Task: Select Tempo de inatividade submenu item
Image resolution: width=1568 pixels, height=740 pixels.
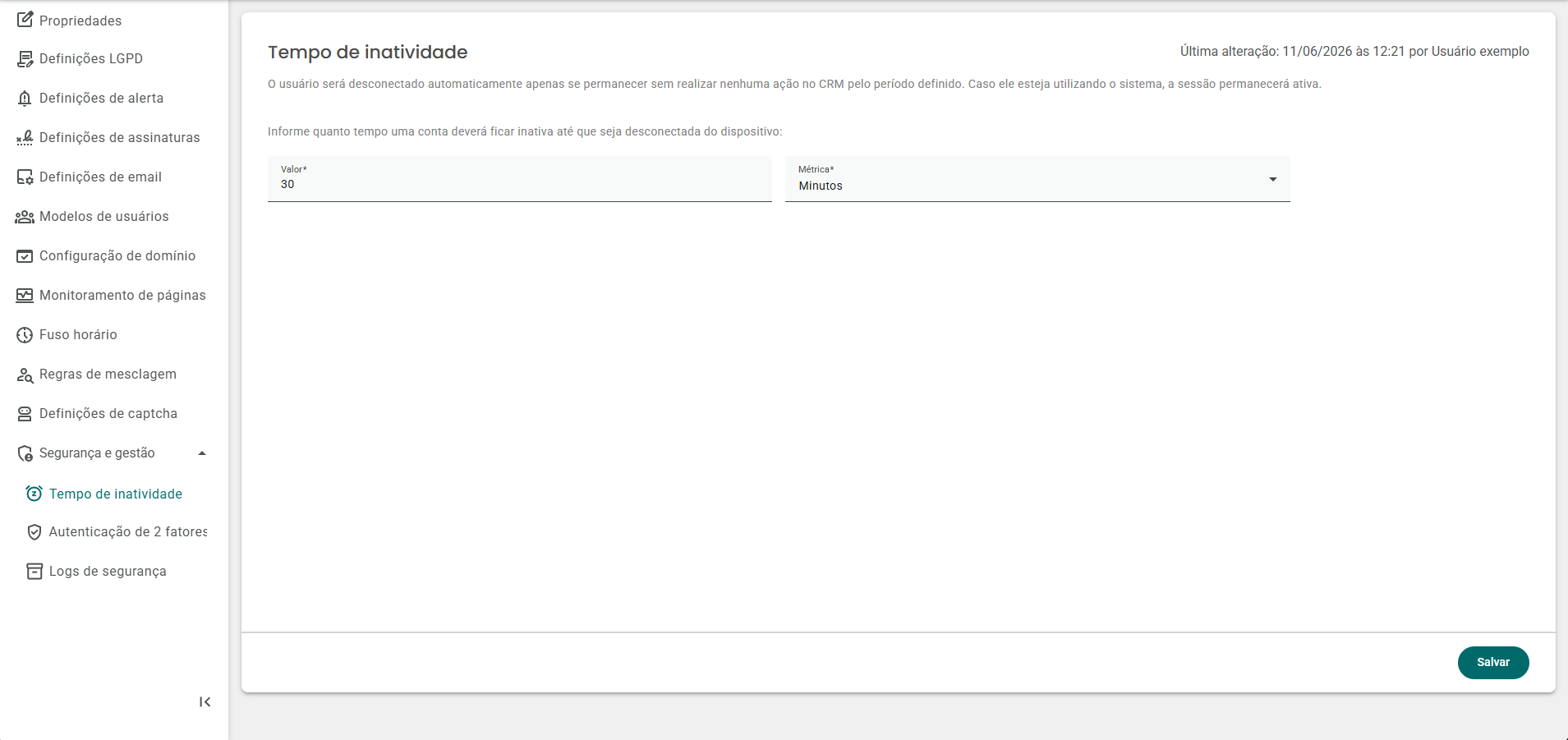Action: (x=114, y=494)
